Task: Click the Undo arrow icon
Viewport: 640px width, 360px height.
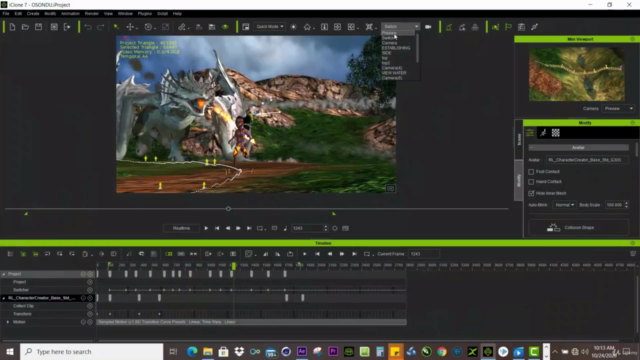Action: pyautogui.click(x=88, y=27)
